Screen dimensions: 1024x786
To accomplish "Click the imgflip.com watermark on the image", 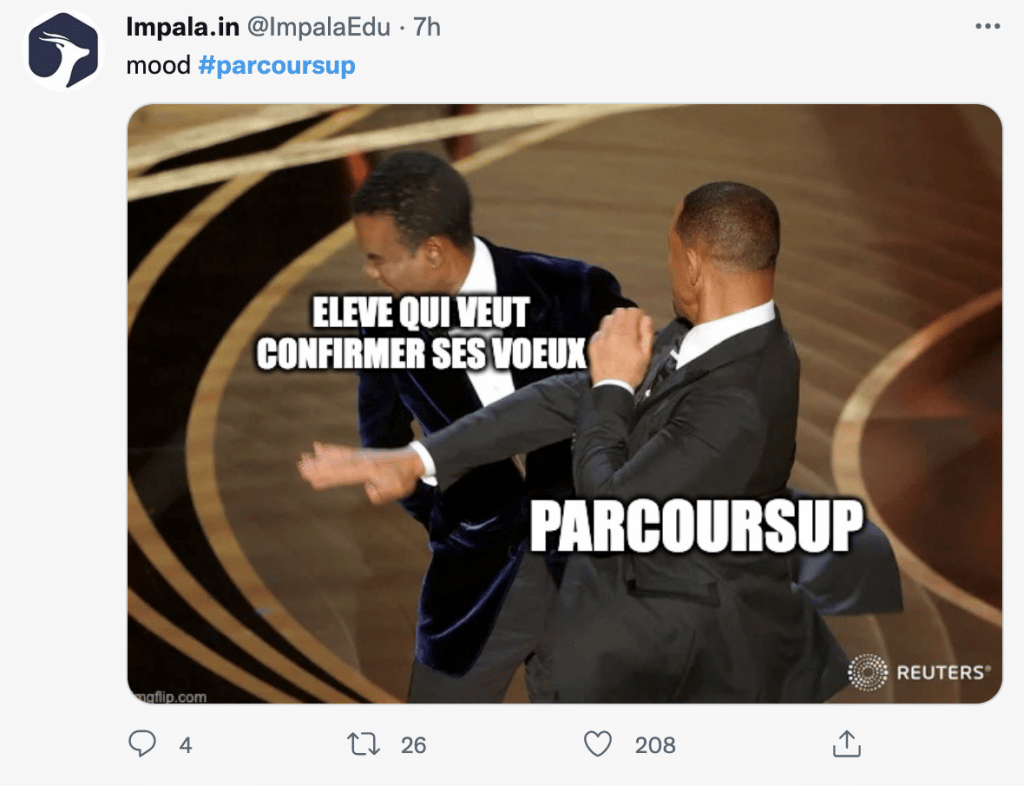I will tap(168, 697).
